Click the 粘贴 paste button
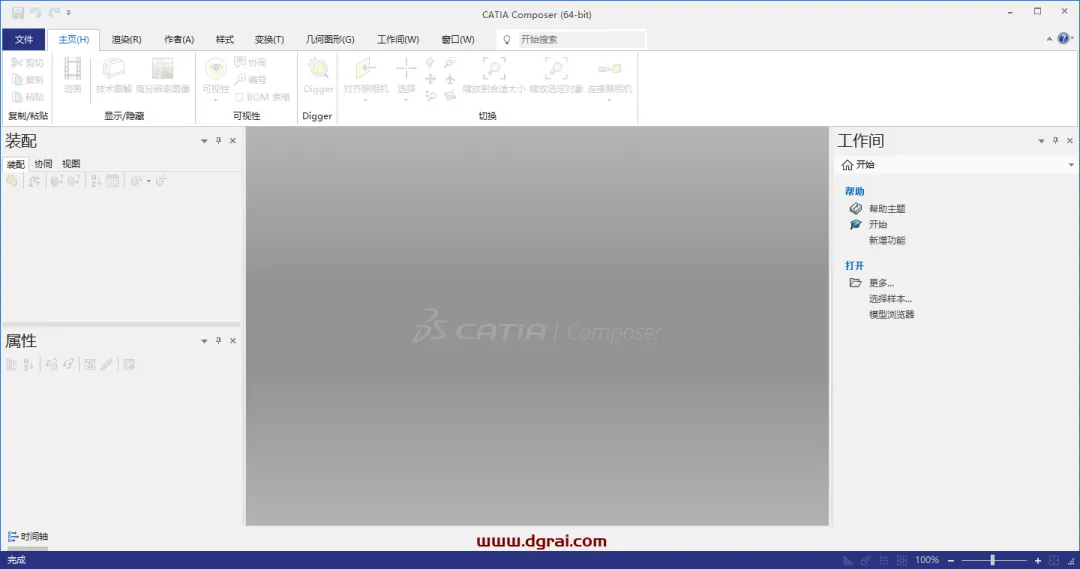The height and width of the screenshot is (569, 1080). (x=28, y=97)
